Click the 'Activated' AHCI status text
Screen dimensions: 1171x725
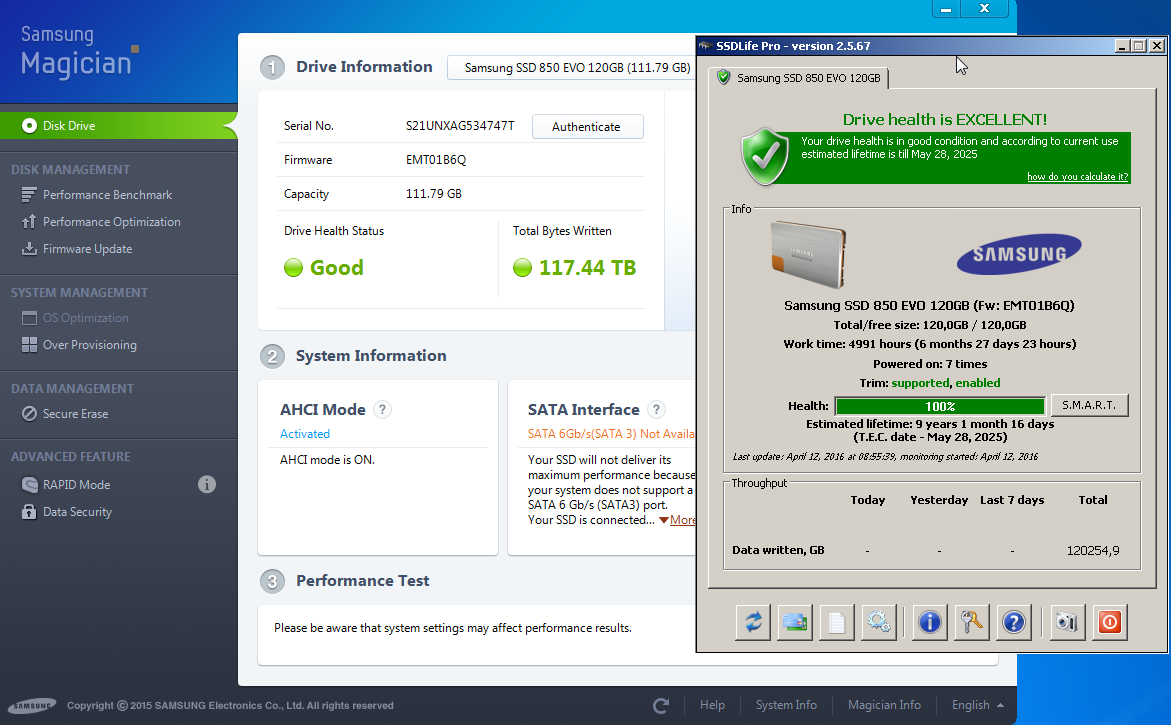click(305, 434)
